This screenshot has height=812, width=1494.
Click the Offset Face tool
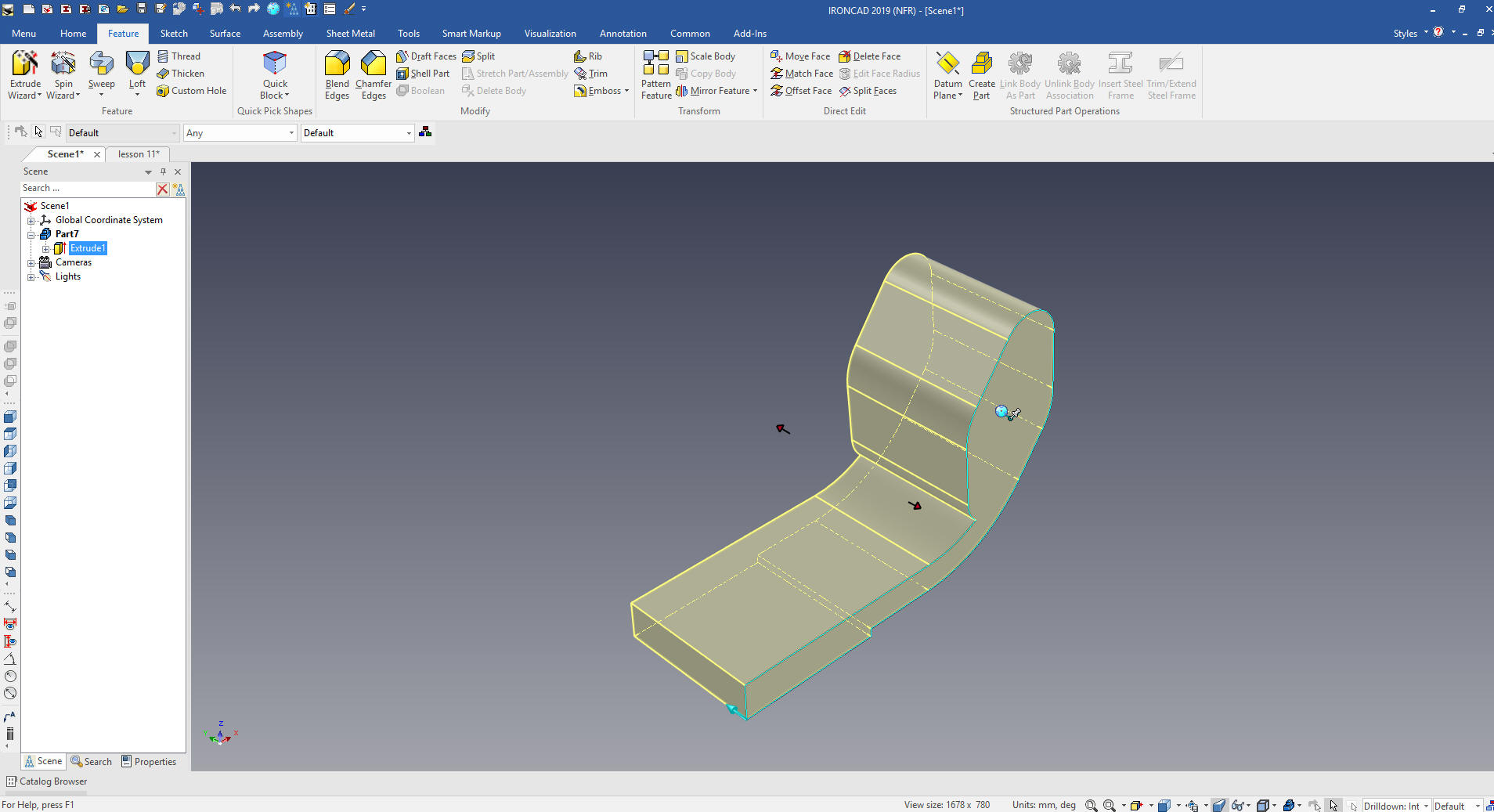801,91
